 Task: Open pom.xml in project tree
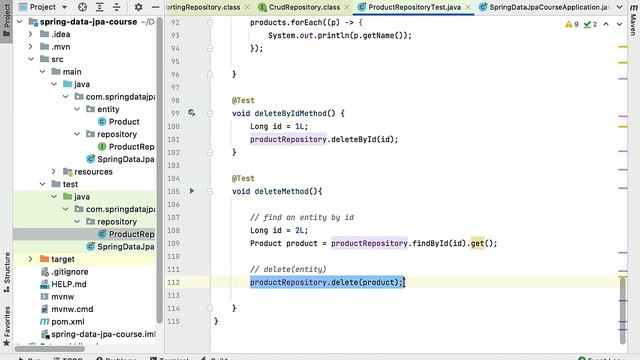62,322
